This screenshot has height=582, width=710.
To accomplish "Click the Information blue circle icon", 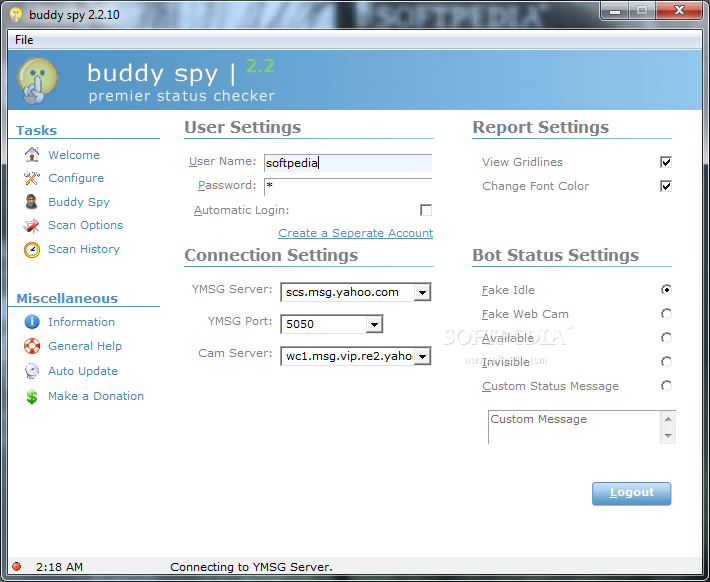I will click(32, 322).
